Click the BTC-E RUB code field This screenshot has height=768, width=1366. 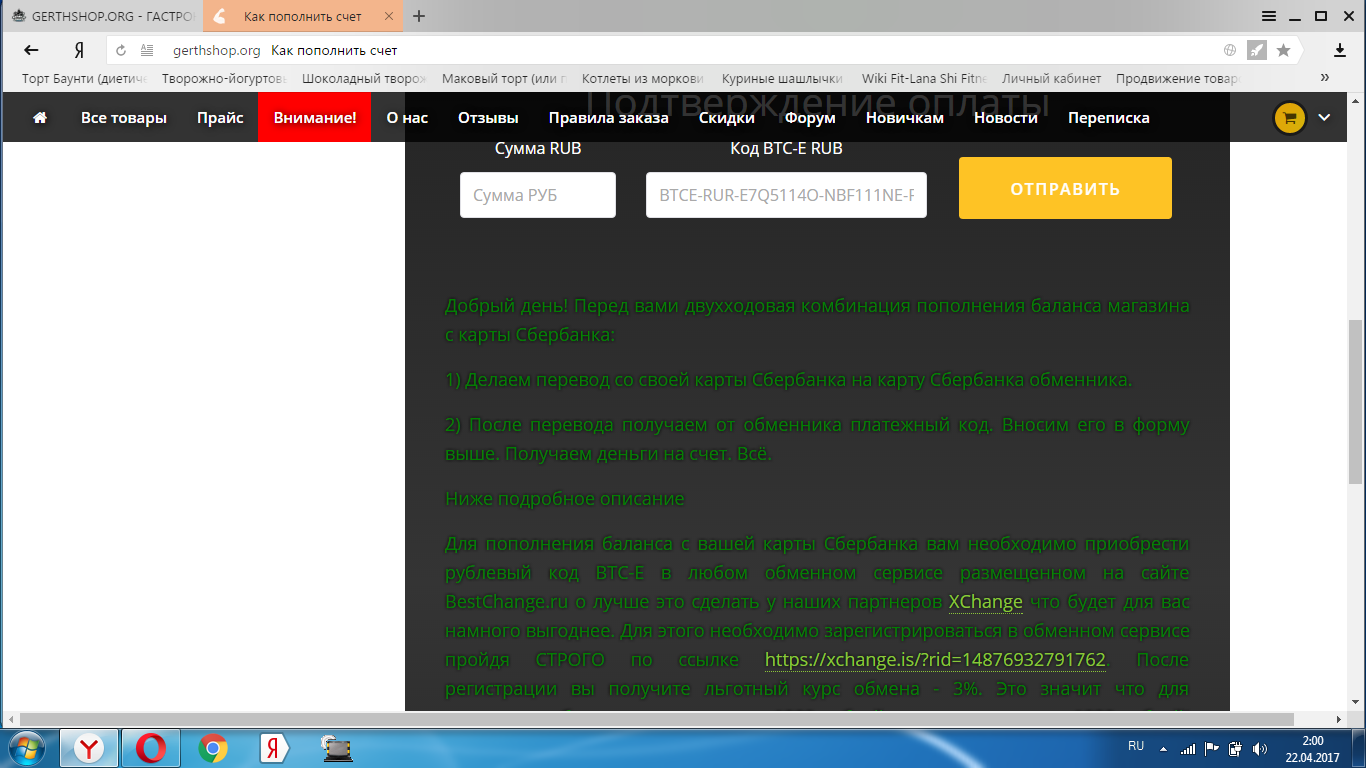pos(786,195)
